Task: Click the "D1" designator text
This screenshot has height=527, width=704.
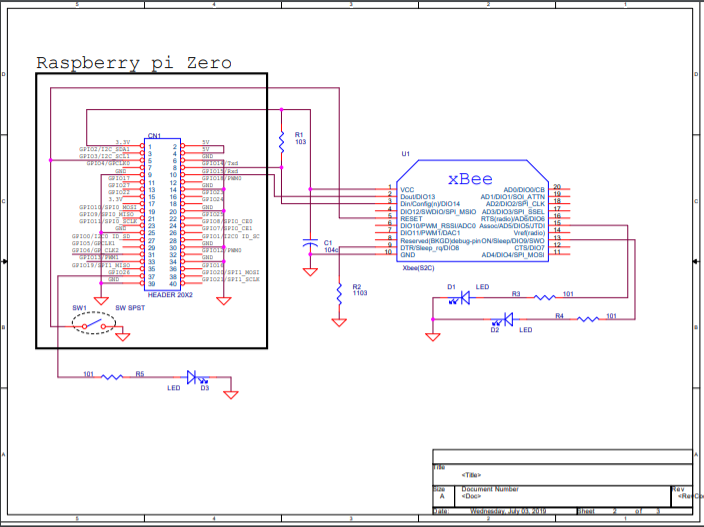Action: pos(451,287)
